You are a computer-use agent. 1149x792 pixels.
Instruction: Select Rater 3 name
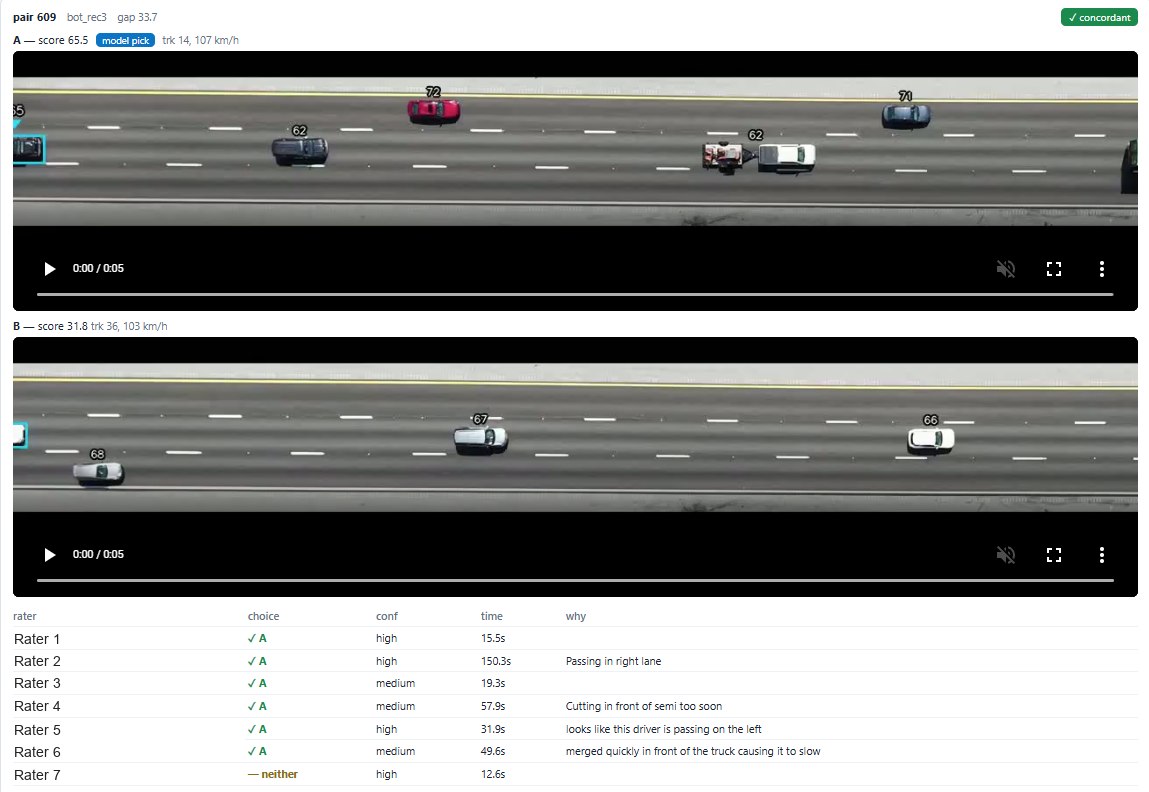tap(37, 684)
